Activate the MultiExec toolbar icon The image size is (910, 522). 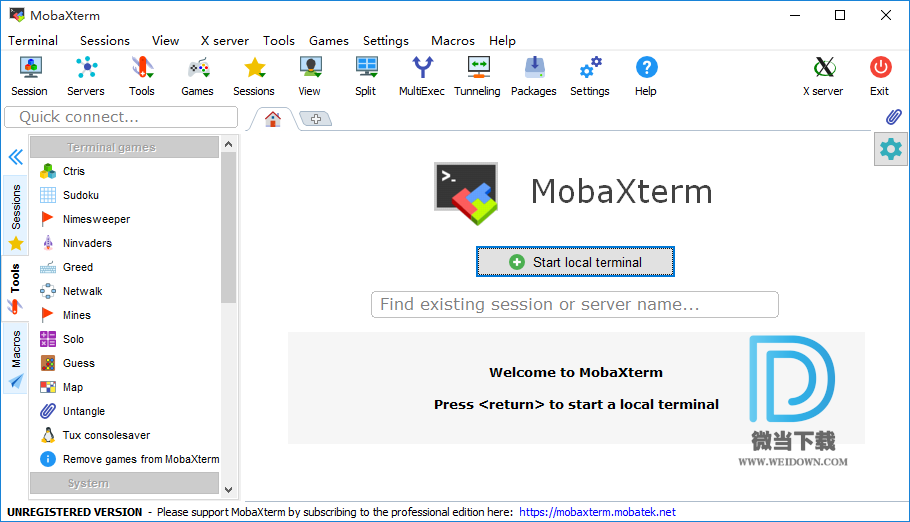click(x=422, y=76)
